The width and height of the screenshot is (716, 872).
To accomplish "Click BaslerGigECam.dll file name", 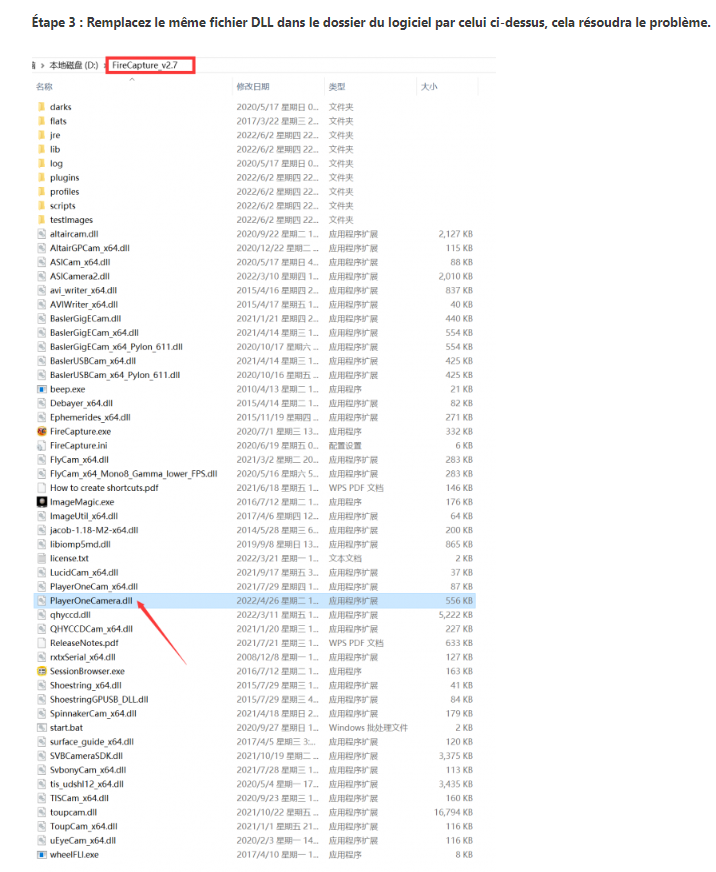I will point(86,319).
